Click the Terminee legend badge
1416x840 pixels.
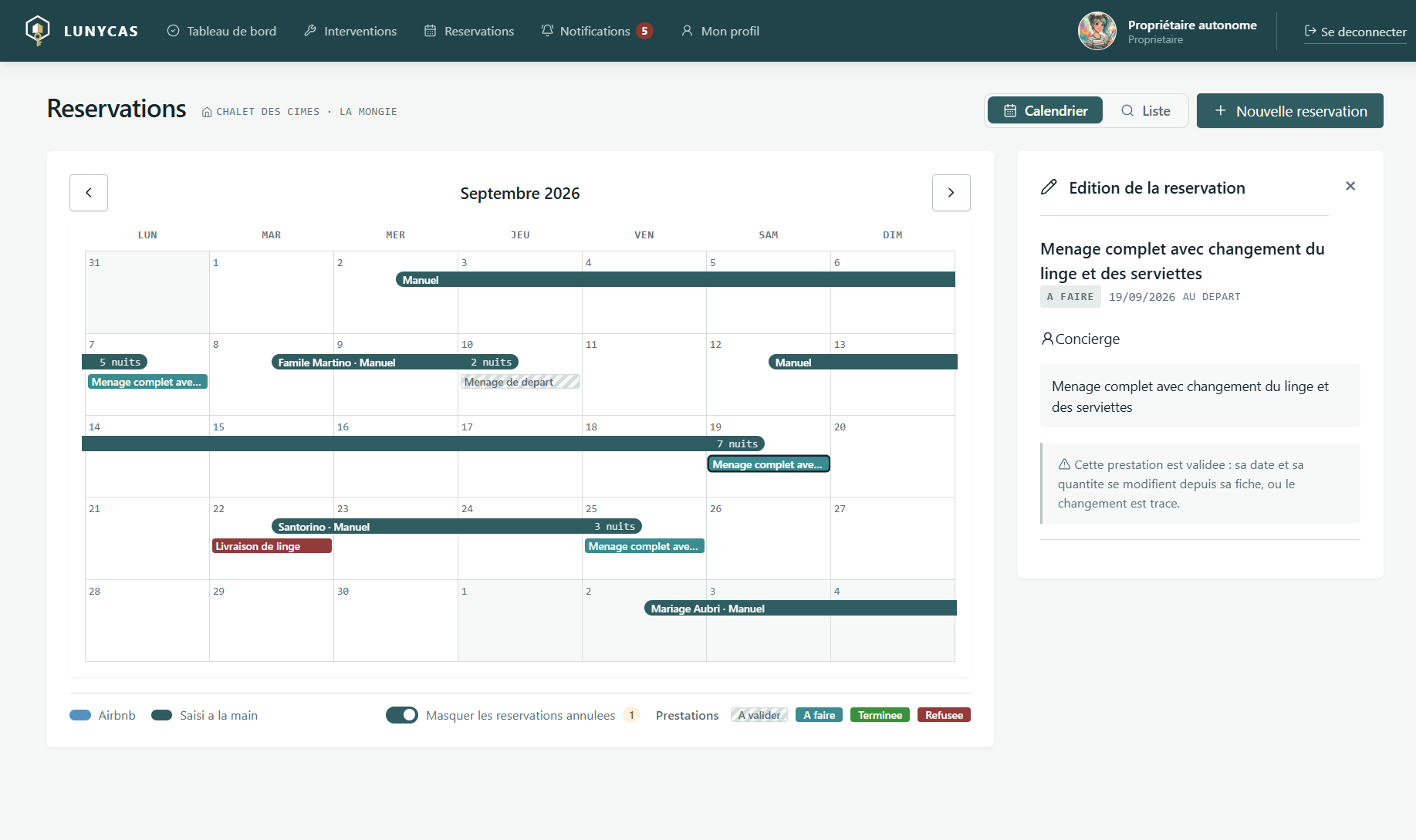click(880, 715)
